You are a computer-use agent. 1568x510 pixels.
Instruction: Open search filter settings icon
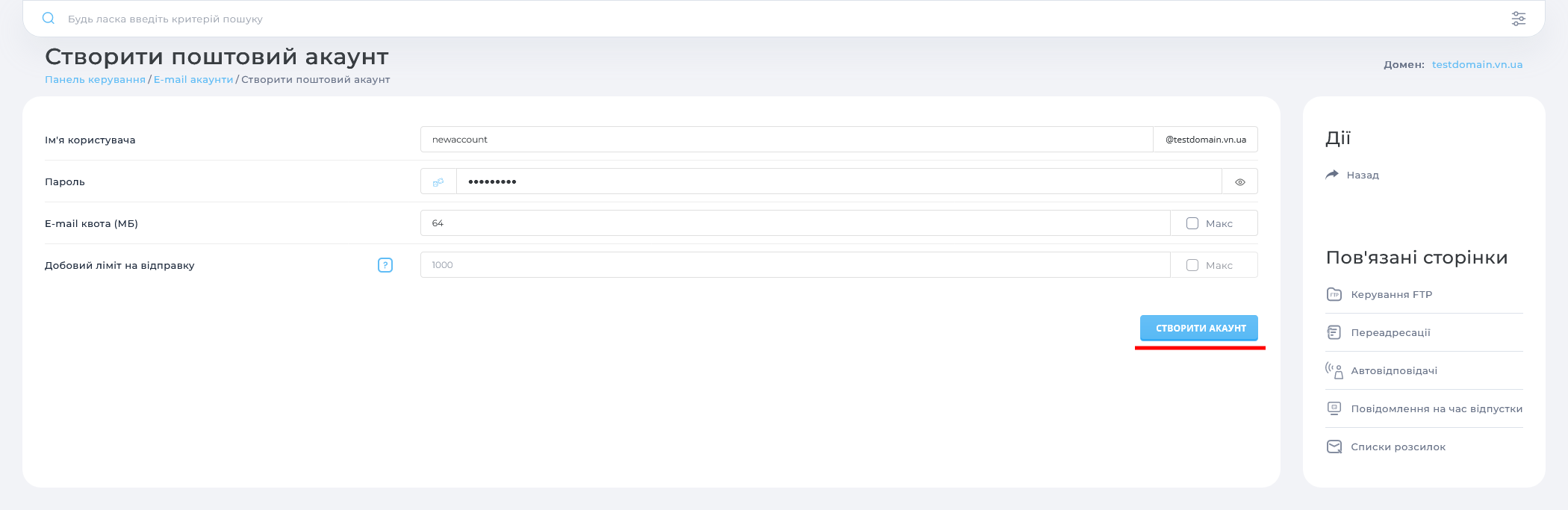(x=1518, y=19)
